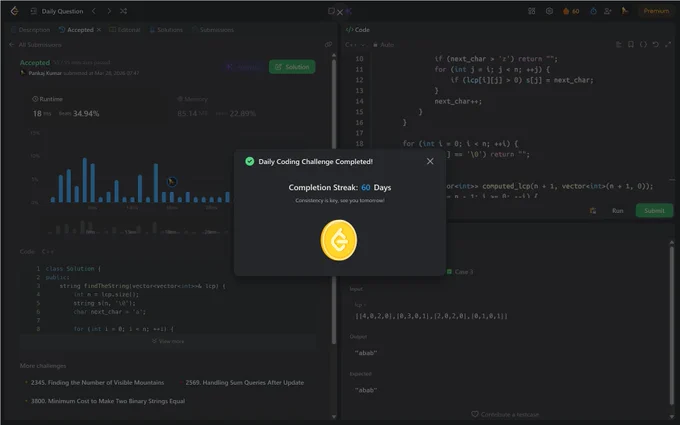Click code editor line number 14
The height and width of the screenshot is (425, 680).
(360, 101)
